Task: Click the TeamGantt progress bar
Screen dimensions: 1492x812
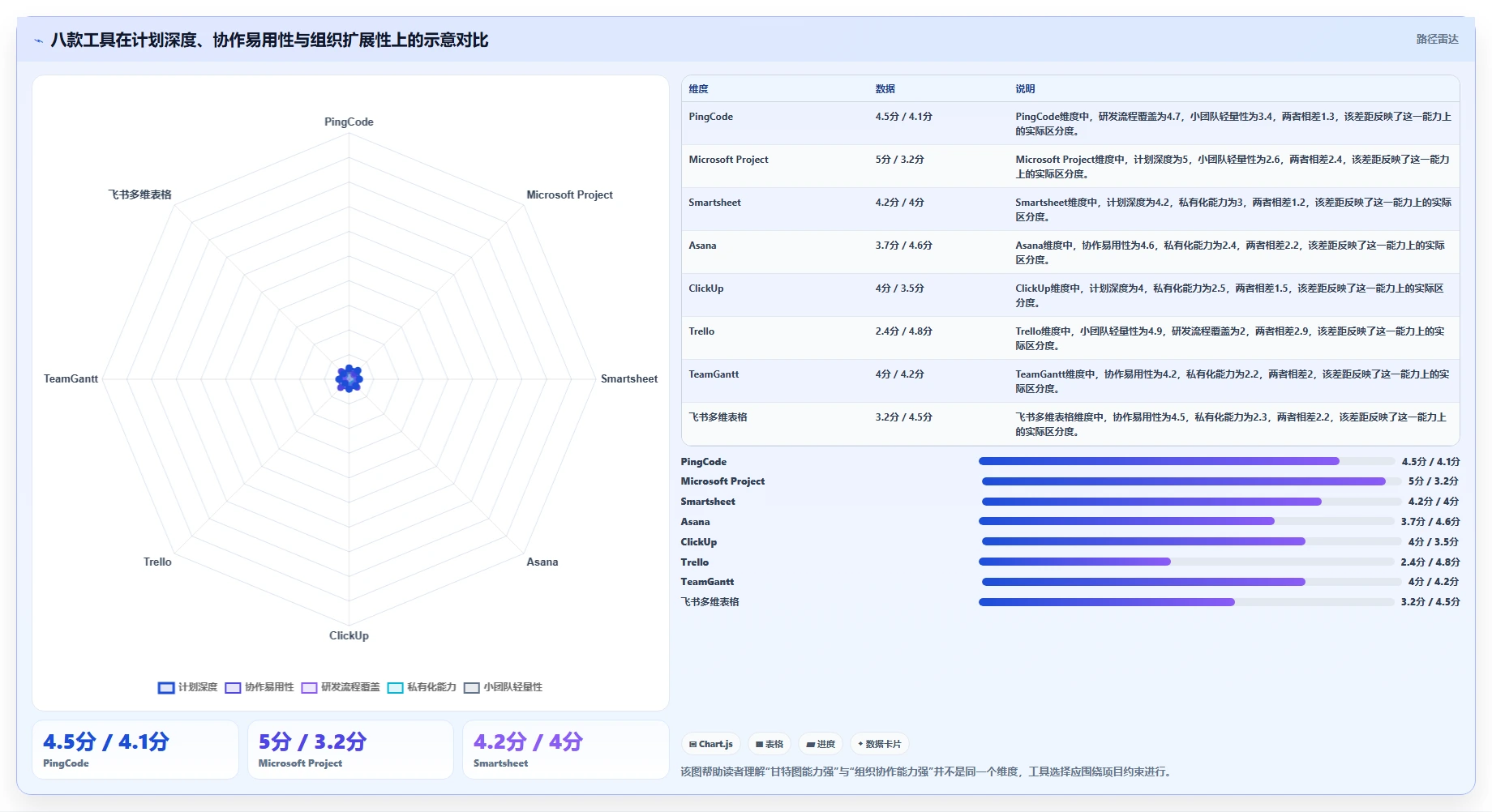Action: (1191, 582)
